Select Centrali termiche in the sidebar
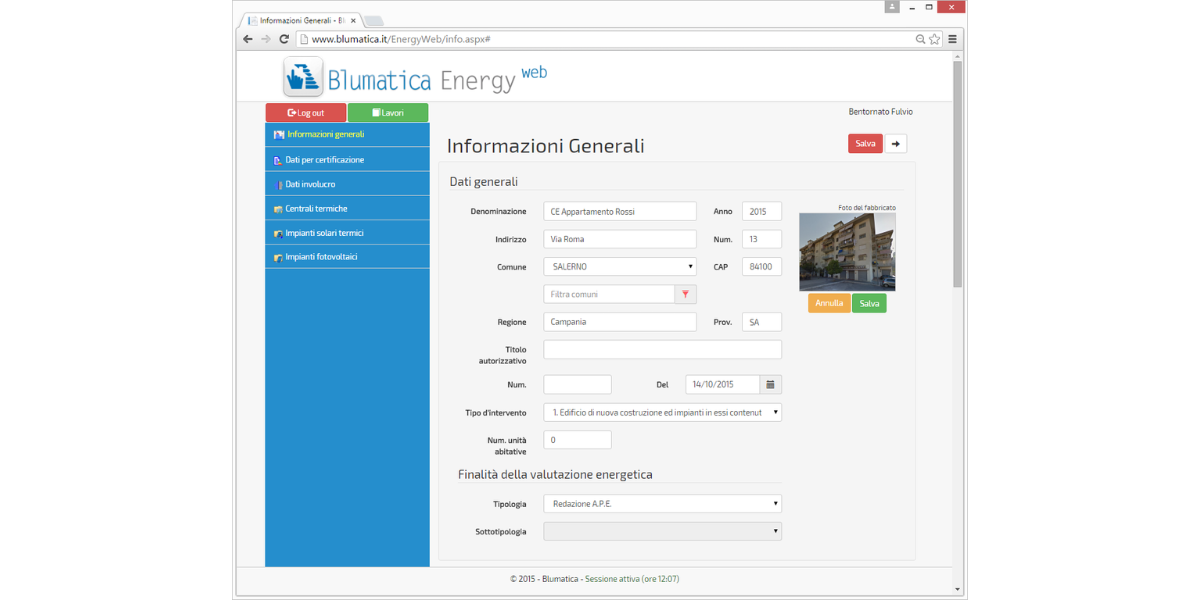Image resolution: width=1200 pixels, height=600 pixels. [316, 209]
